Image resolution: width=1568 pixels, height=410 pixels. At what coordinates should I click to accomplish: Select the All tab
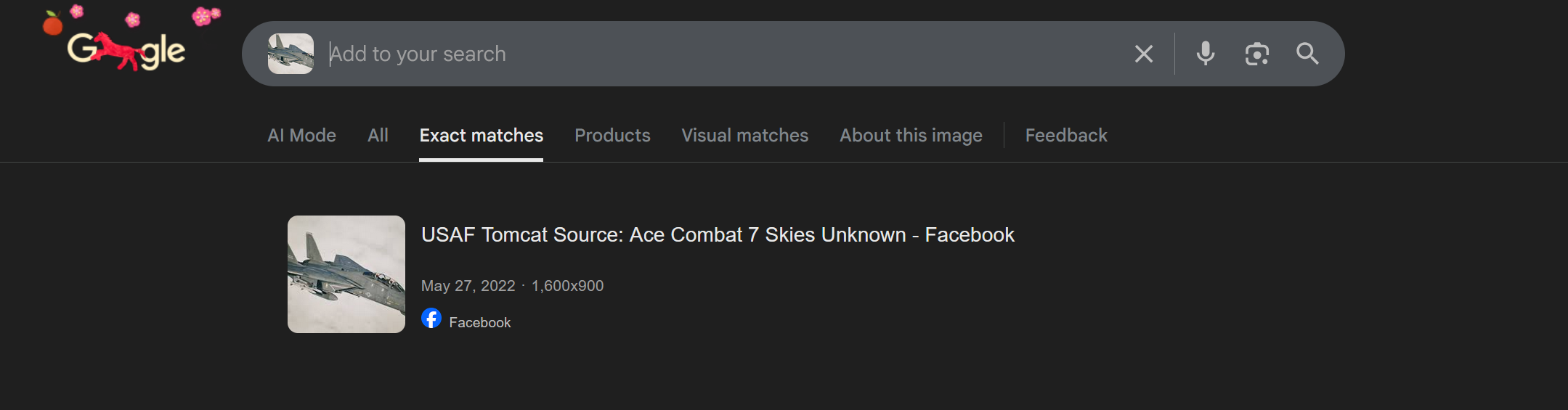tap(378, 136)
